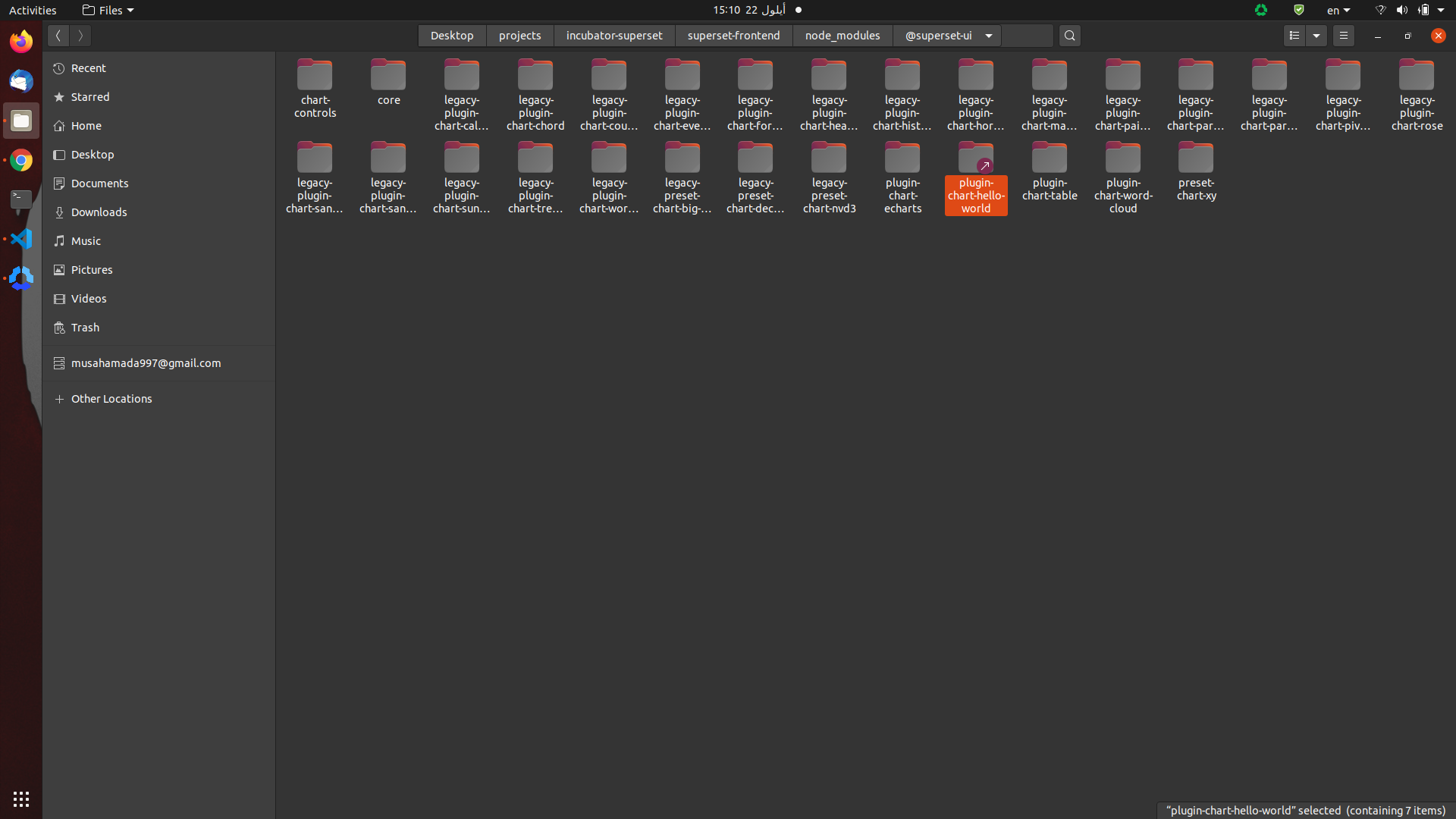Open the Show Applications grid
Viewport: 1456px width, 819px height.
(20, 799)
